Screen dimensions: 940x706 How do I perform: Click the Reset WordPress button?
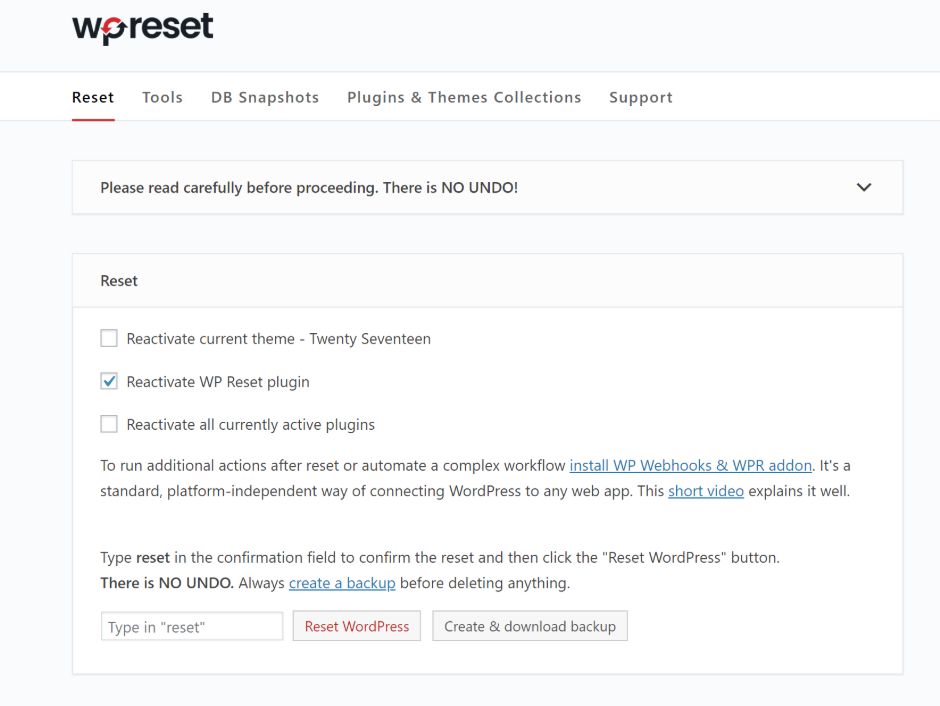click(x=357, y=626)
